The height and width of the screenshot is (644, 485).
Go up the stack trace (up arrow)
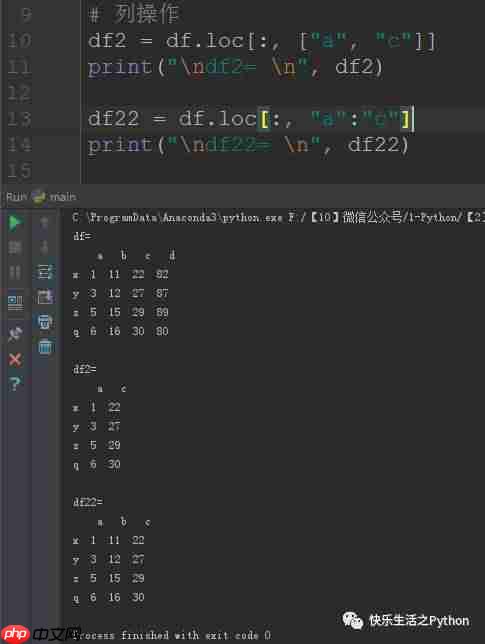tap(44, 223)
